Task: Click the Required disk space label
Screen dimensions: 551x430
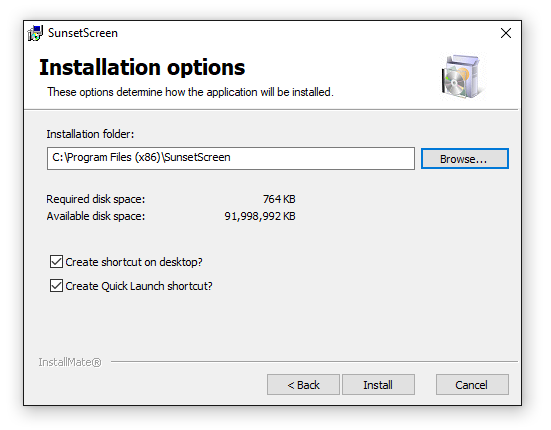Action: click(x=96, y=199)
